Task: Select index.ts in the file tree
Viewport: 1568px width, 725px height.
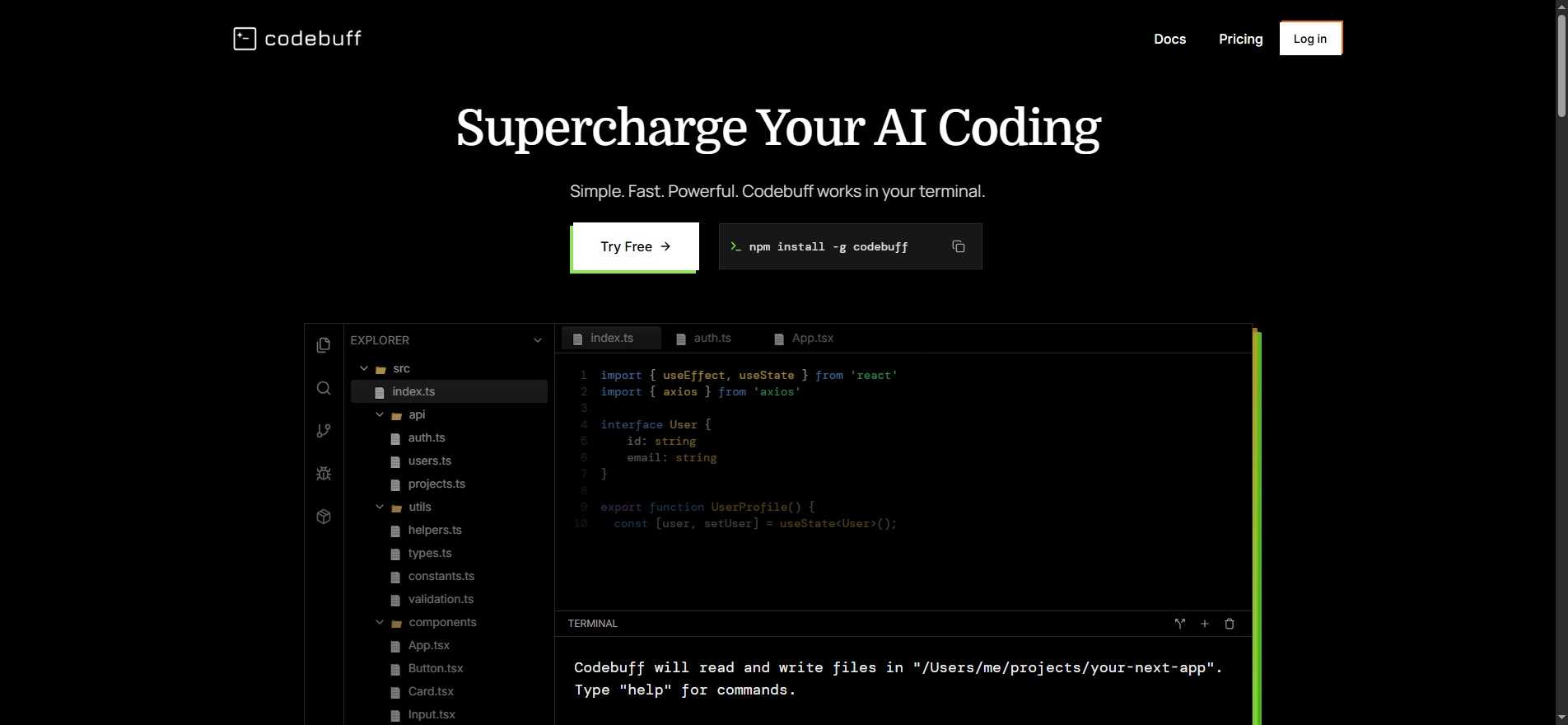Action: 449,391
